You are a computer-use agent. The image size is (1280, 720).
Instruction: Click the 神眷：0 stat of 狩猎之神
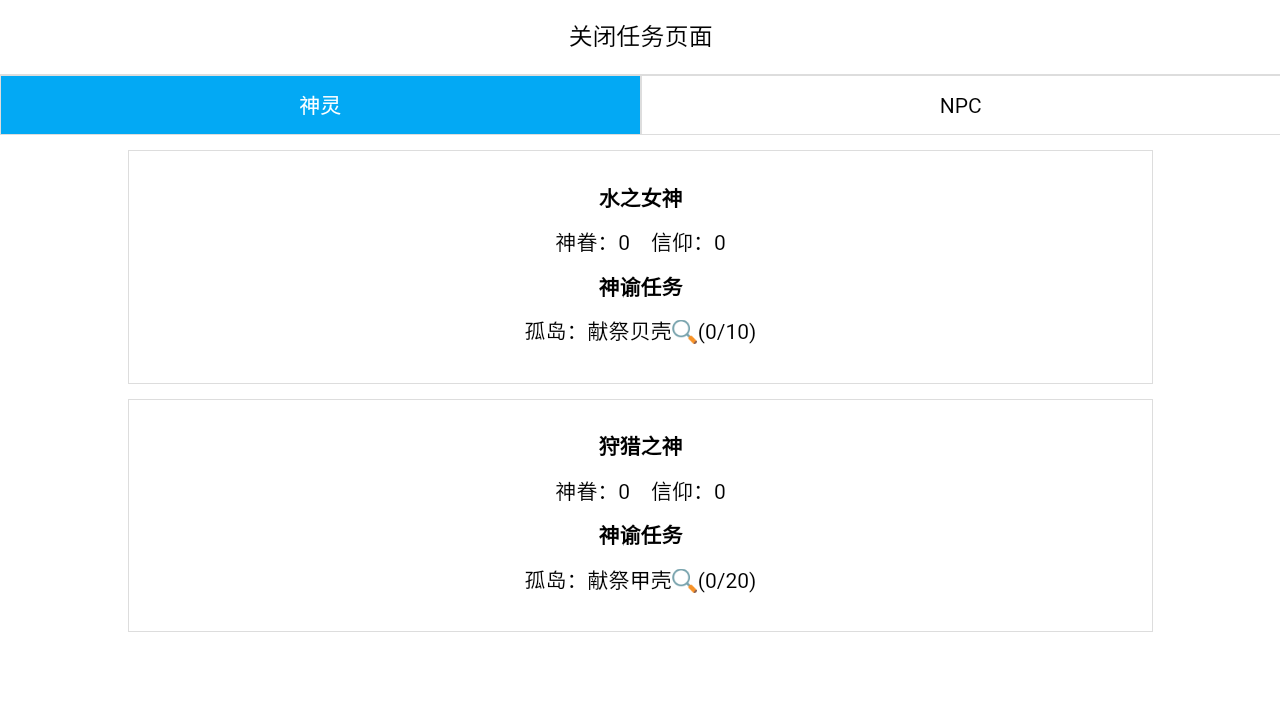click(592, 491)
